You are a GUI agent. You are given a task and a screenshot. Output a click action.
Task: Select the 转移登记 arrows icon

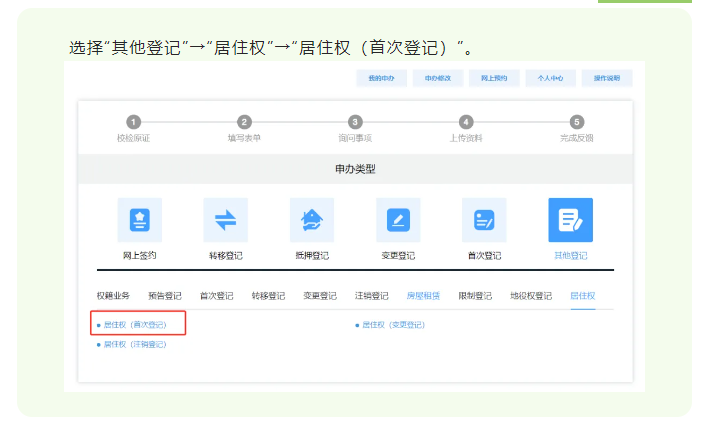[x=225, y=220]
